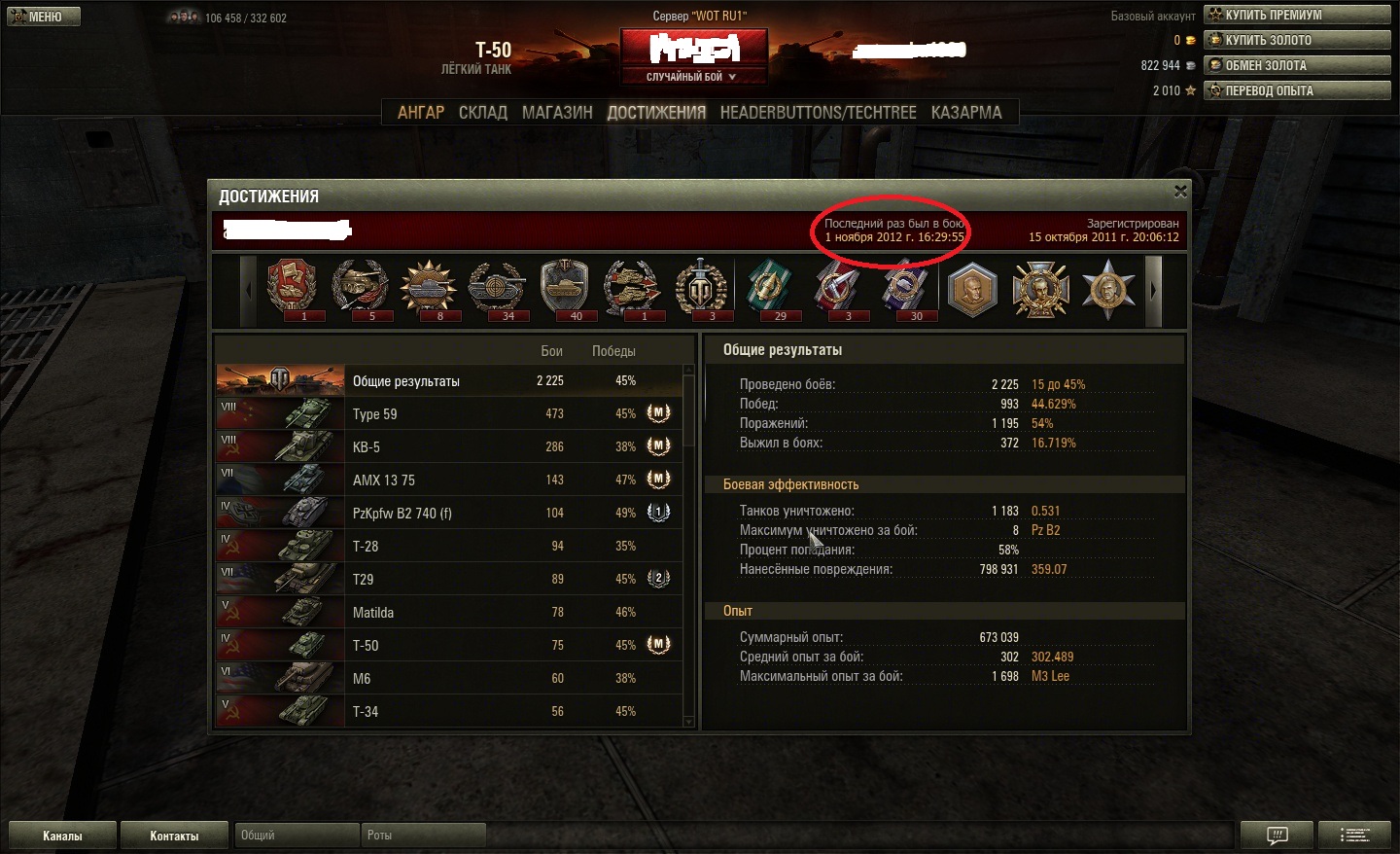Select the Type 59 row in the tank list

click(x=448, y=413)
